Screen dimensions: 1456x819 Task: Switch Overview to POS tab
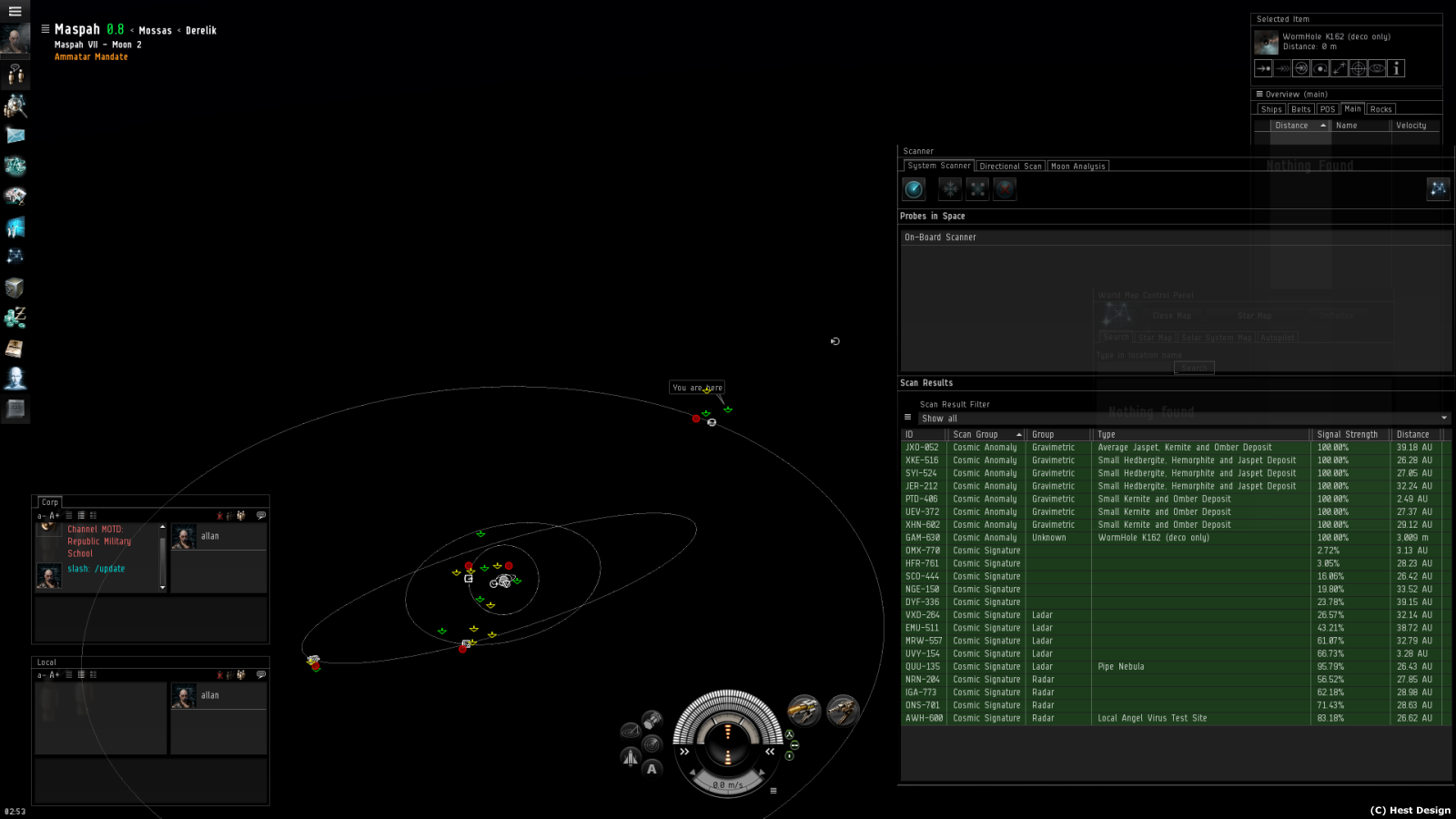tap(1328, 109)
